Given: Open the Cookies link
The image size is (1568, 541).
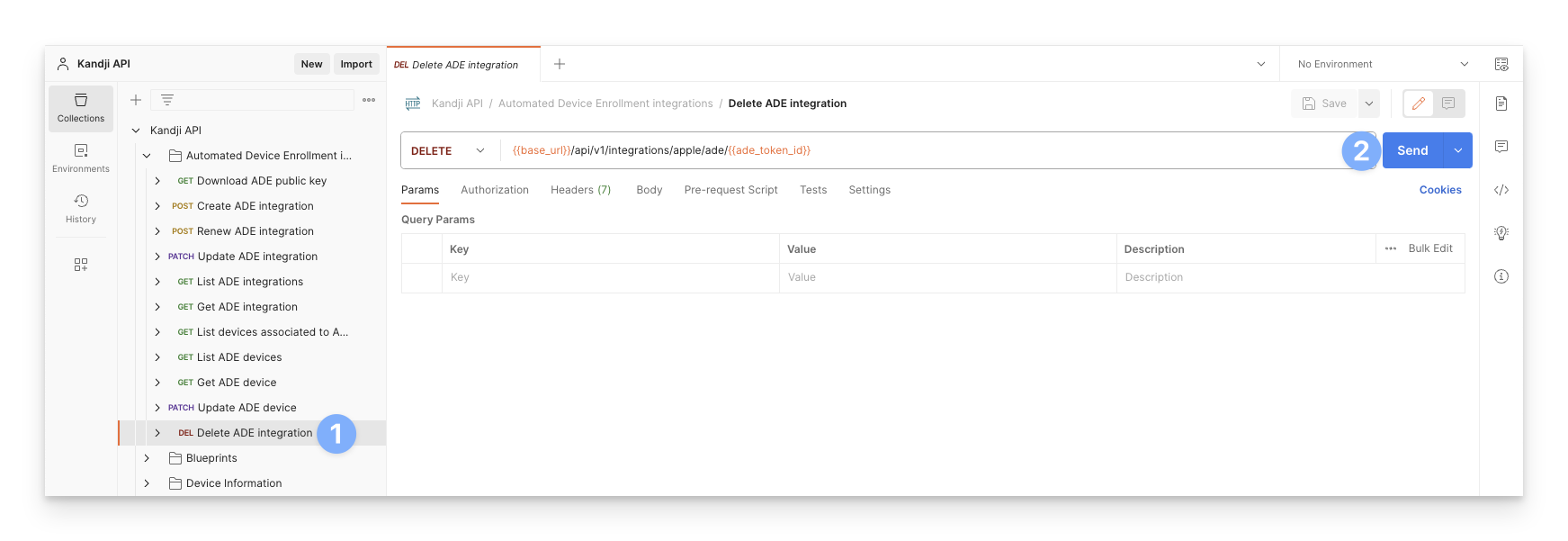Looking at the screenshot, I should click(1440, 190).
